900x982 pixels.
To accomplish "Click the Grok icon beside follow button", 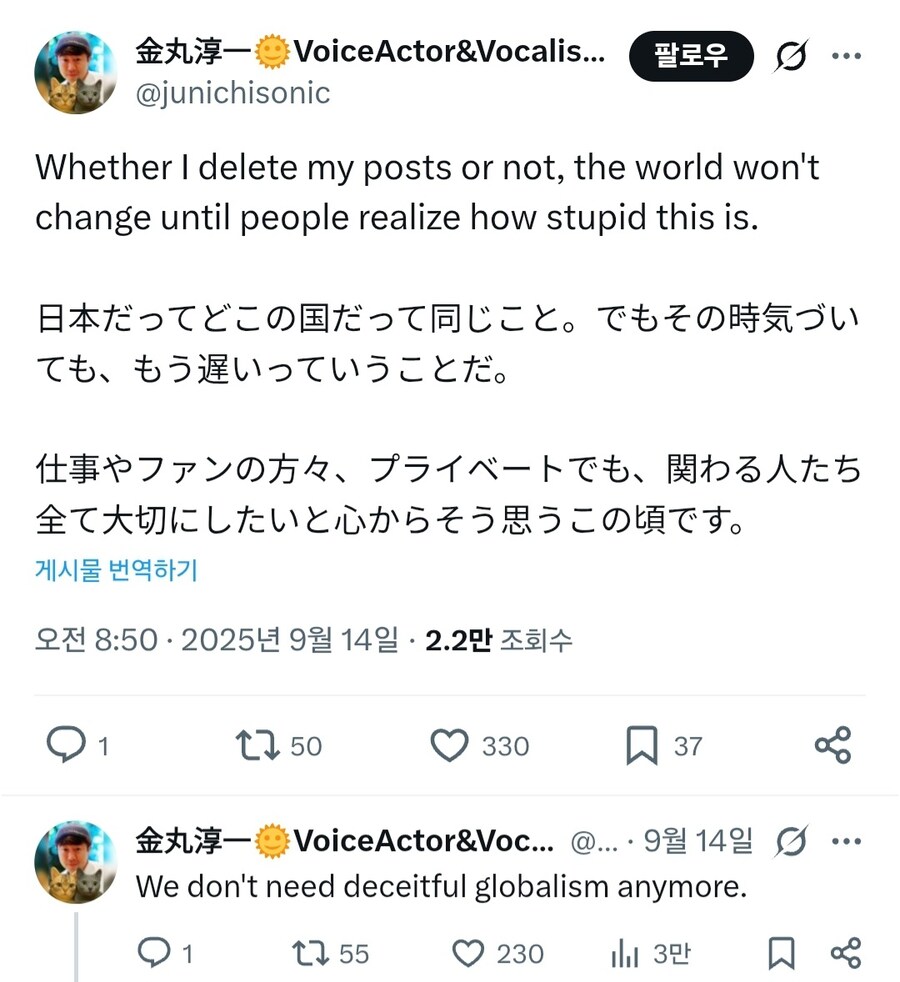I will (x=791, y=59).
